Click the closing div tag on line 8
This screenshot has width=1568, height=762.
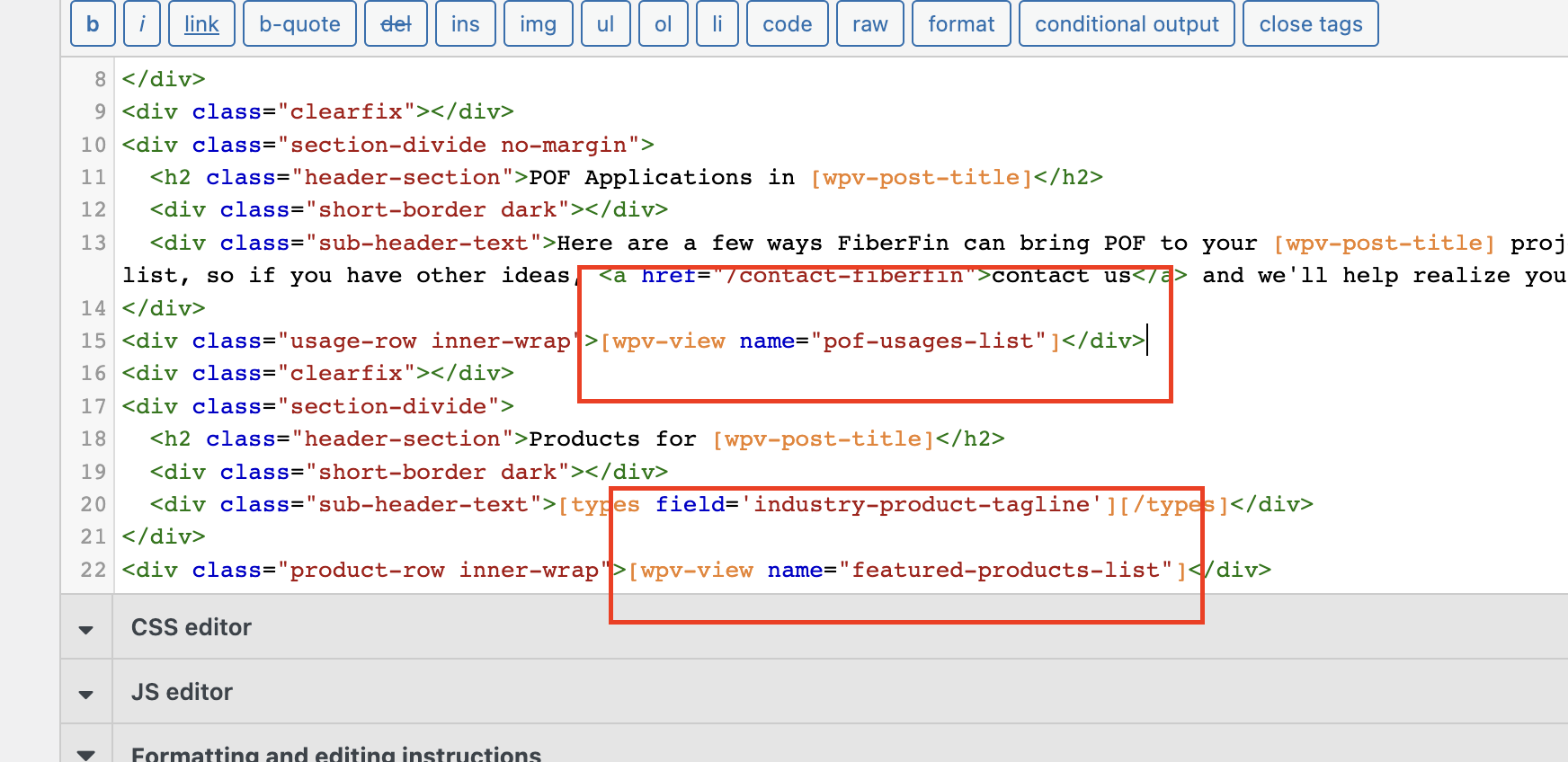pos(164,80)
